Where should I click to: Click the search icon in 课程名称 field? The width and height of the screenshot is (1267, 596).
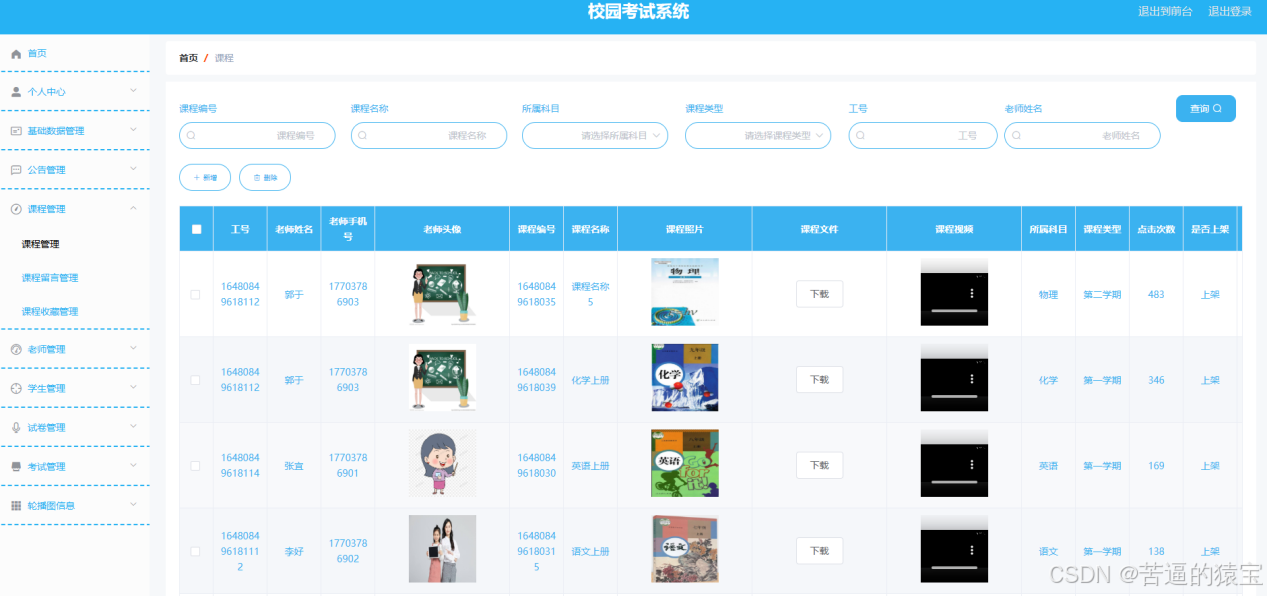pyautogui.click(x=363, y=135)
